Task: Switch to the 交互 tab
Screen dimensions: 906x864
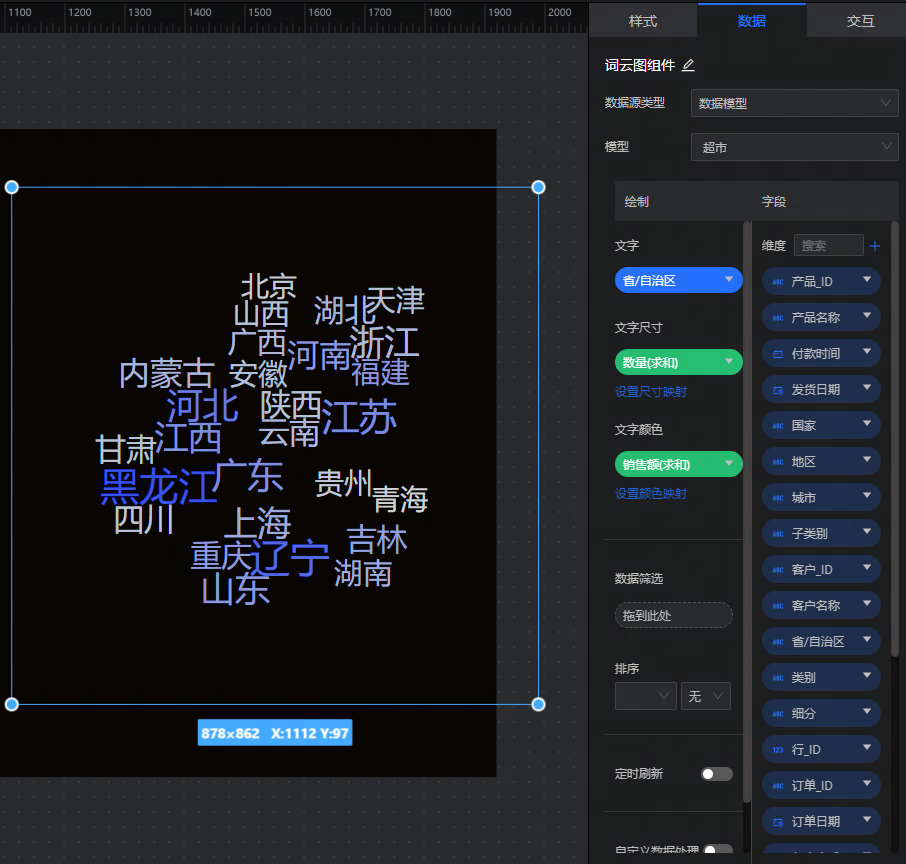Action: point(860,21)
